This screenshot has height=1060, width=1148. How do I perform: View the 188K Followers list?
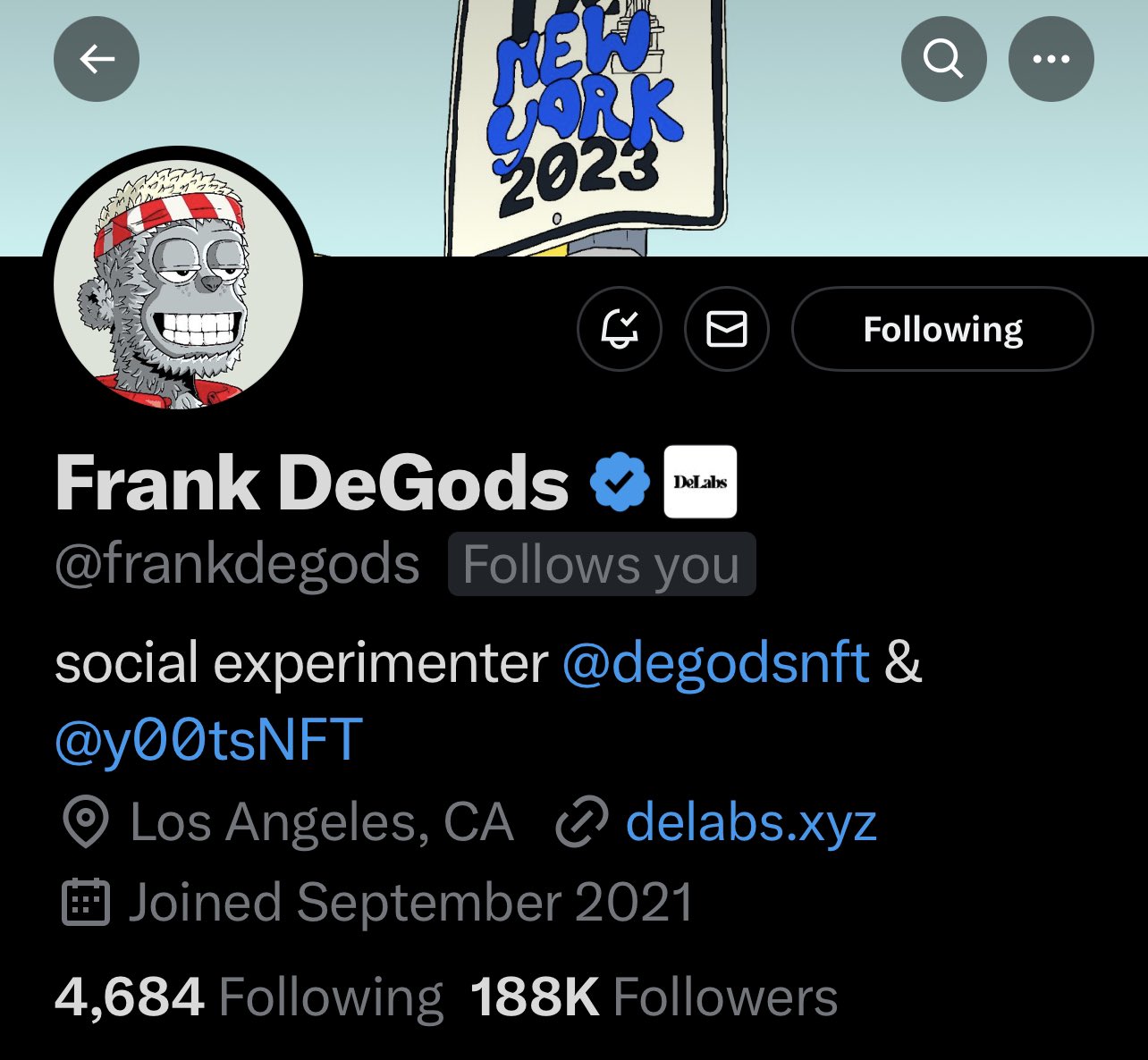coord(654,997)
